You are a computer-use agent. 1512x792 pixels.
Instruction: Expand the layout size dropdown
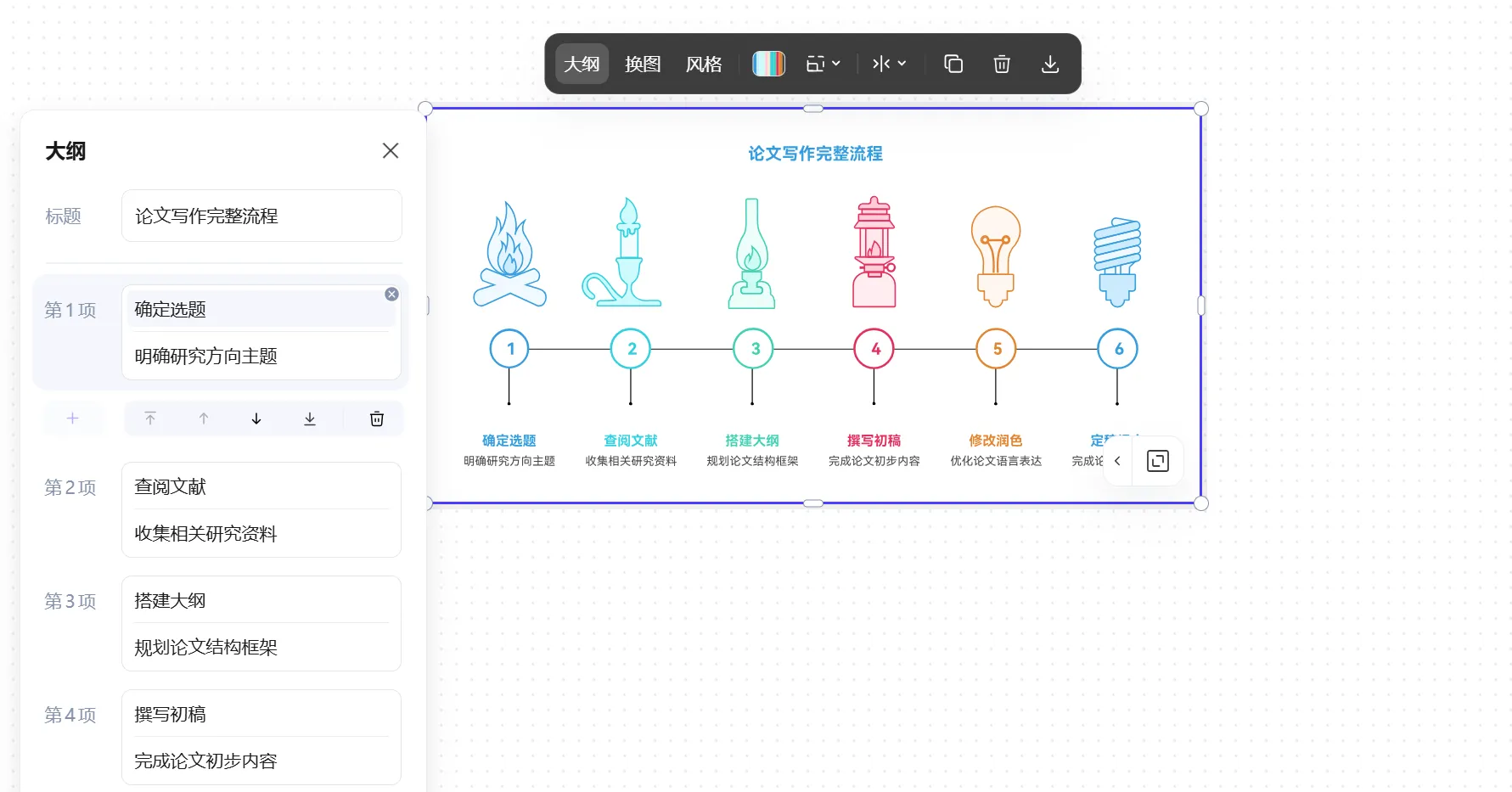coord(823,64)
